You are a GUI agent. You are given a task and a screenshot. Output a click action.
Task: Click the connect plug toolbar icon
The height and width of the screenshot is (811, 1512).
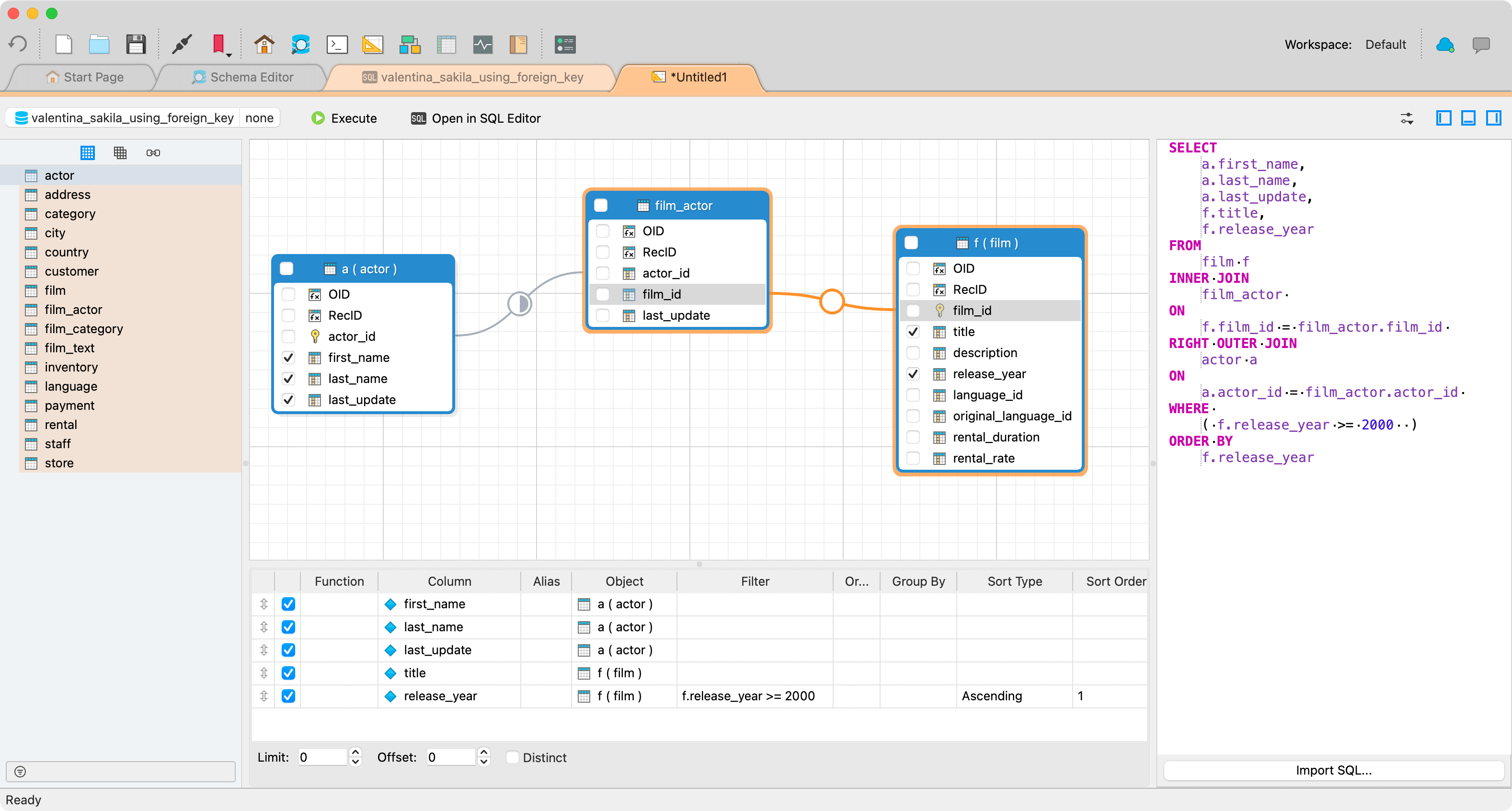[182, 45]
